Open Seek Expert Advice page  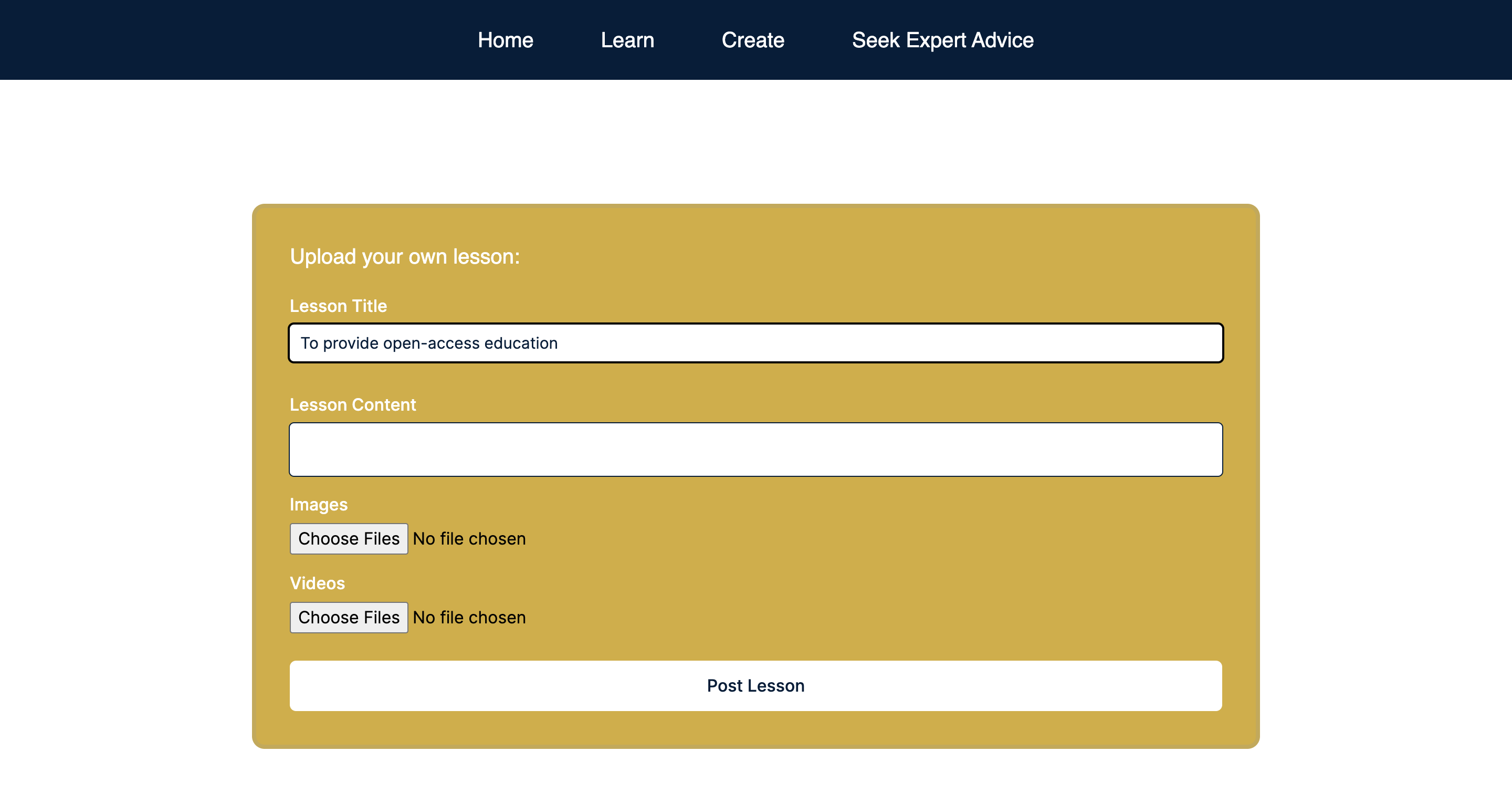[942, 40]
